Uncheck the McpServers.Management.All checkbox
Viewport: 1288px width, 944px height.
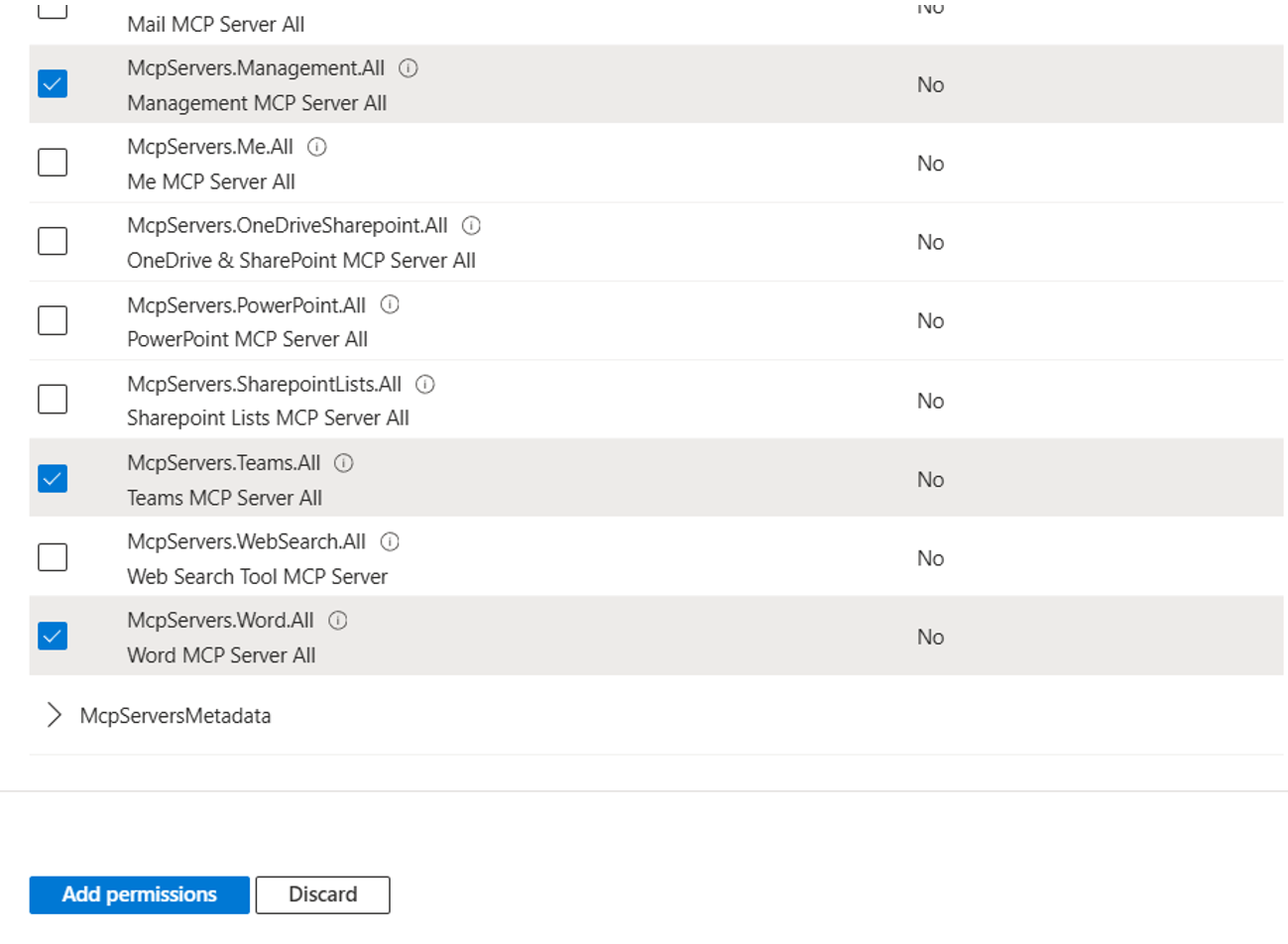tap(53, 84)
